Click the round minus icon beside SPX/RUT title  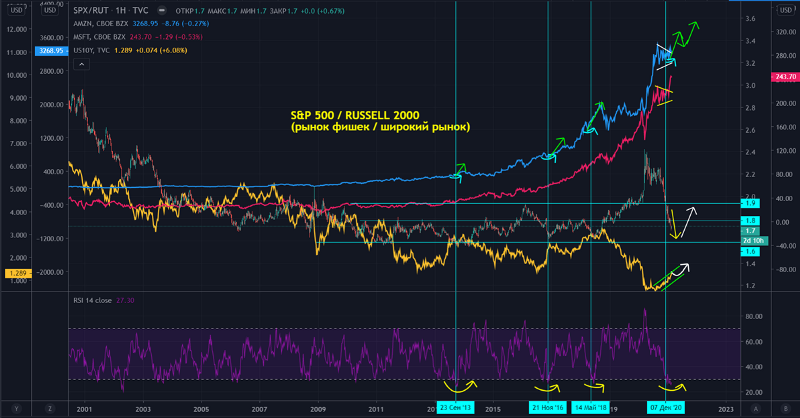click(x=162, y=10)
